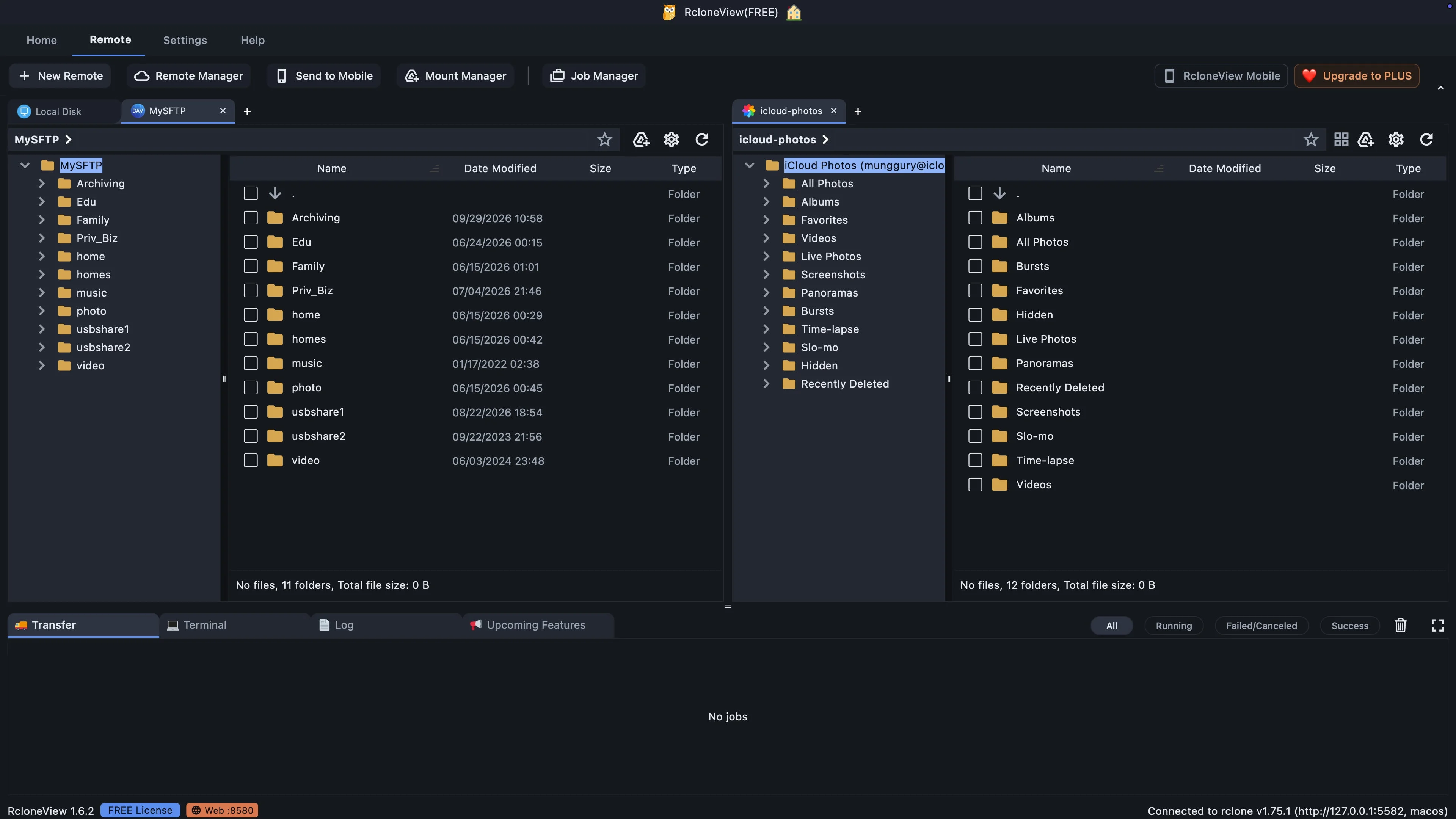Viewport: 1456px width, 819px height.
Task: Close the icloud-photos tab
Action: click(833, 111)
